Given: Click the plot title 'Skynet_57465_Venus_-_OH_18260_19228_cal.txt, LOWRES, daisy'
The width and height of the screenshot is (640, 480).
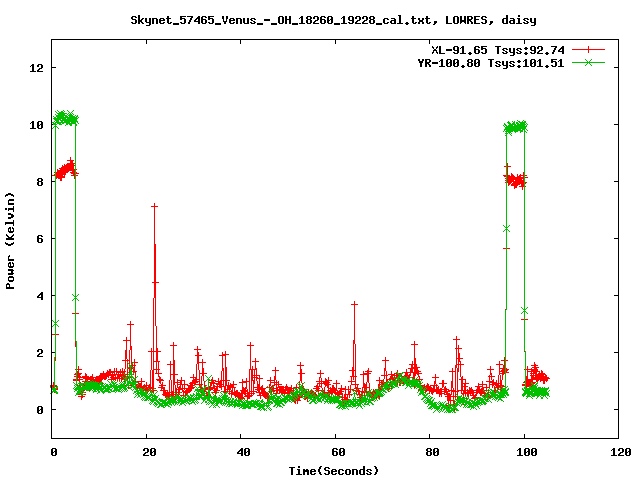Looking at the screenshot, I should 333,20.
